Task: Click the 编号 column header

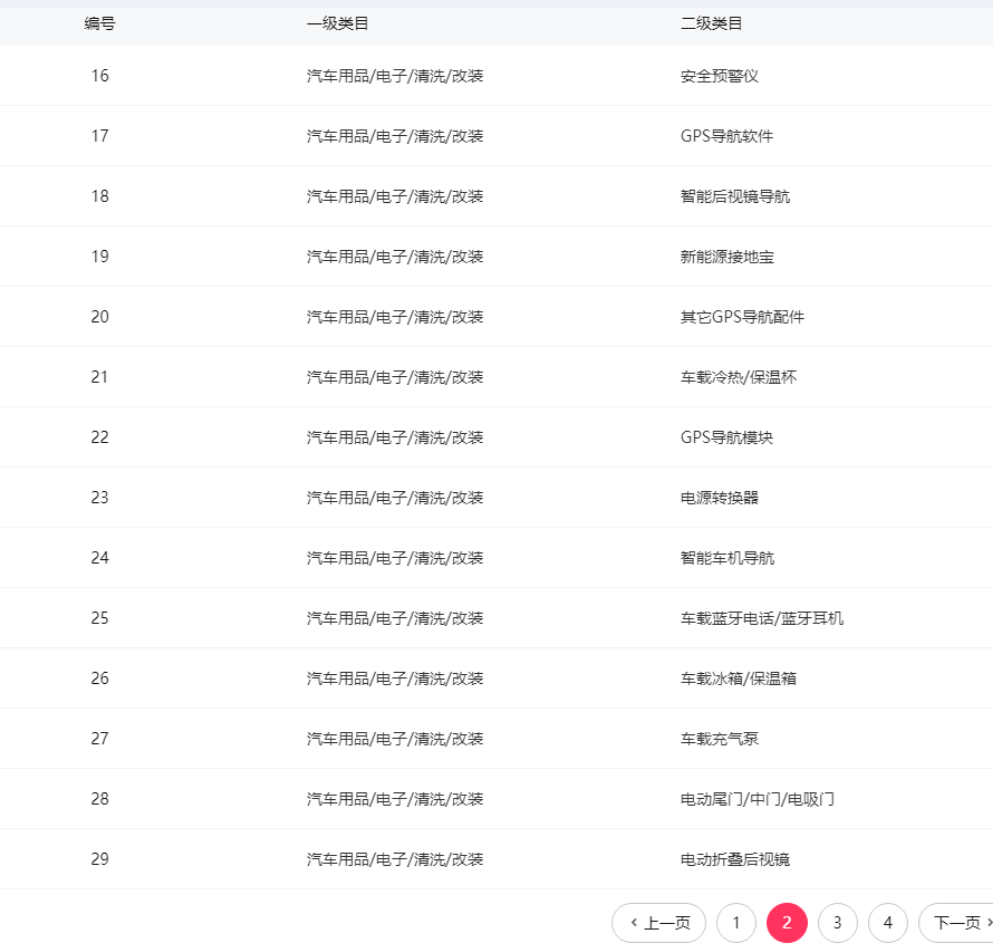Action: click(x=99, y=23)
